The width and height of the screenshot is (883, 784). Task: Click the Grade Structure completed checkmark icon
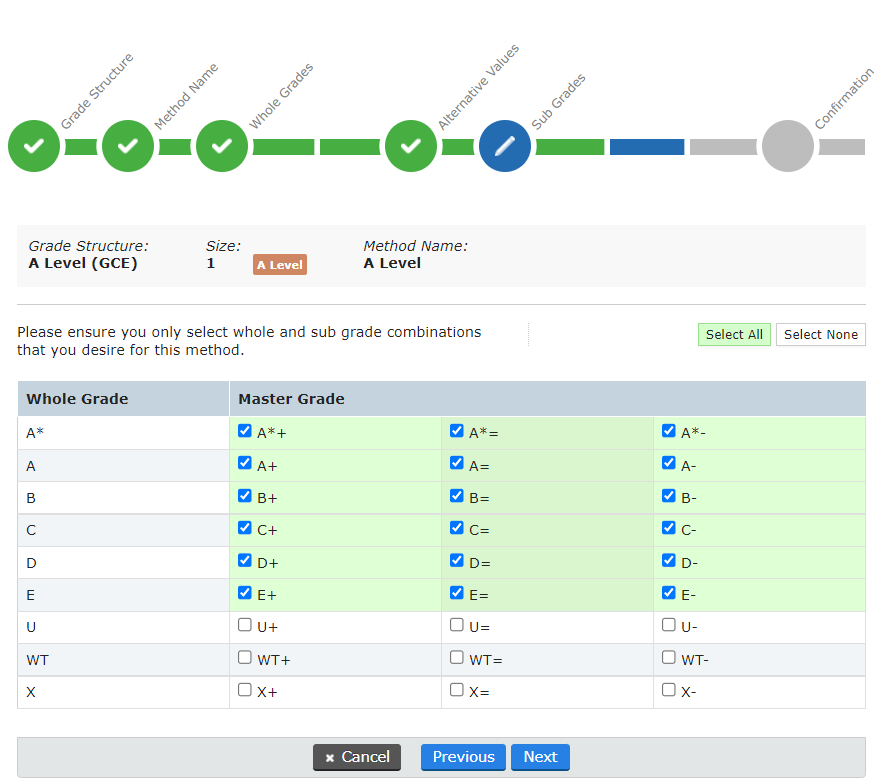click(x=33, y=146)
